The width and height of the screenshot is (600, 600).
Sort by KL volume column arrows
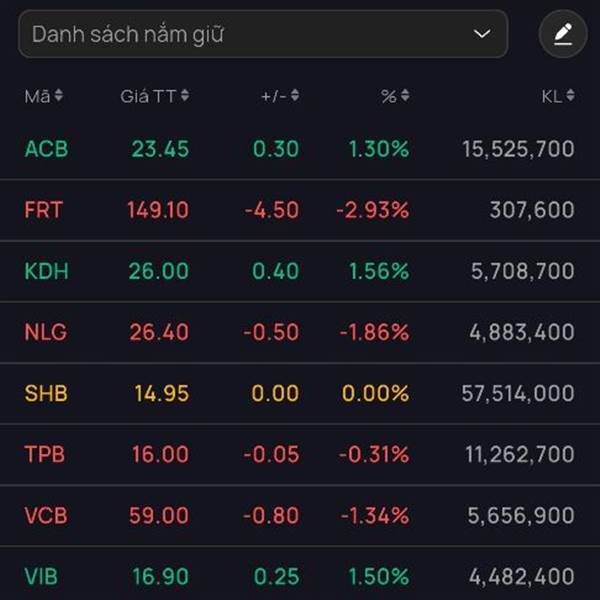[570, 95]
